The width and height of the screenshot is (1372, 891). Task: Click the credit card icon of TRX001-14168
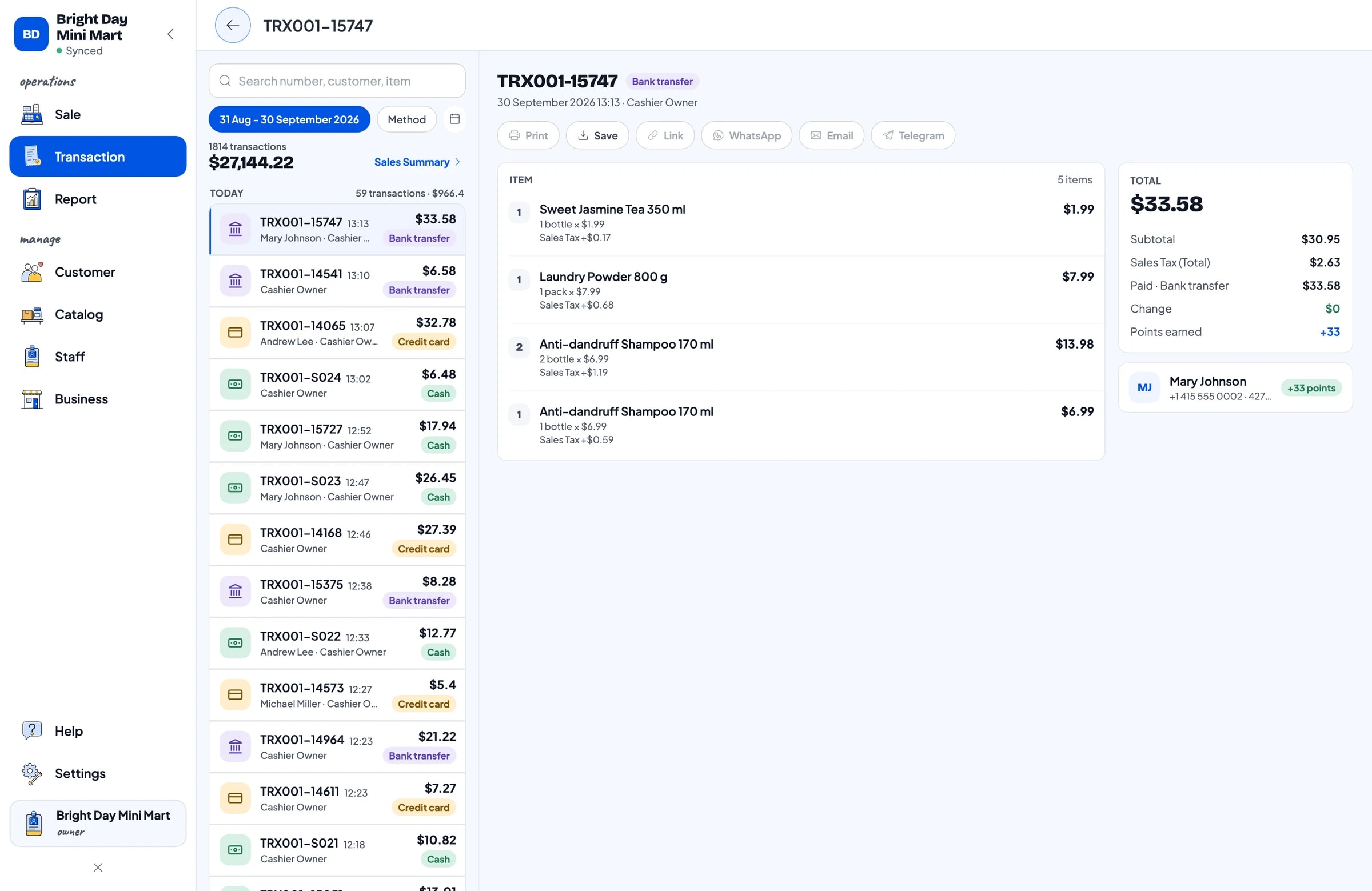(x=235, y=540)
